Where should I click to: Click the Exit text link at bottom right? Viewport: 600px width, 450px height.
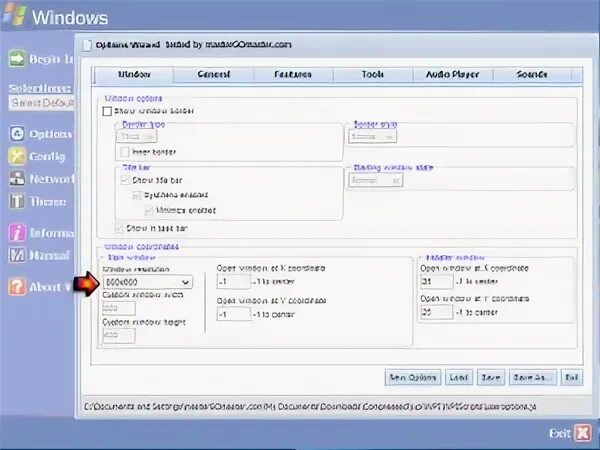(560, 433)
